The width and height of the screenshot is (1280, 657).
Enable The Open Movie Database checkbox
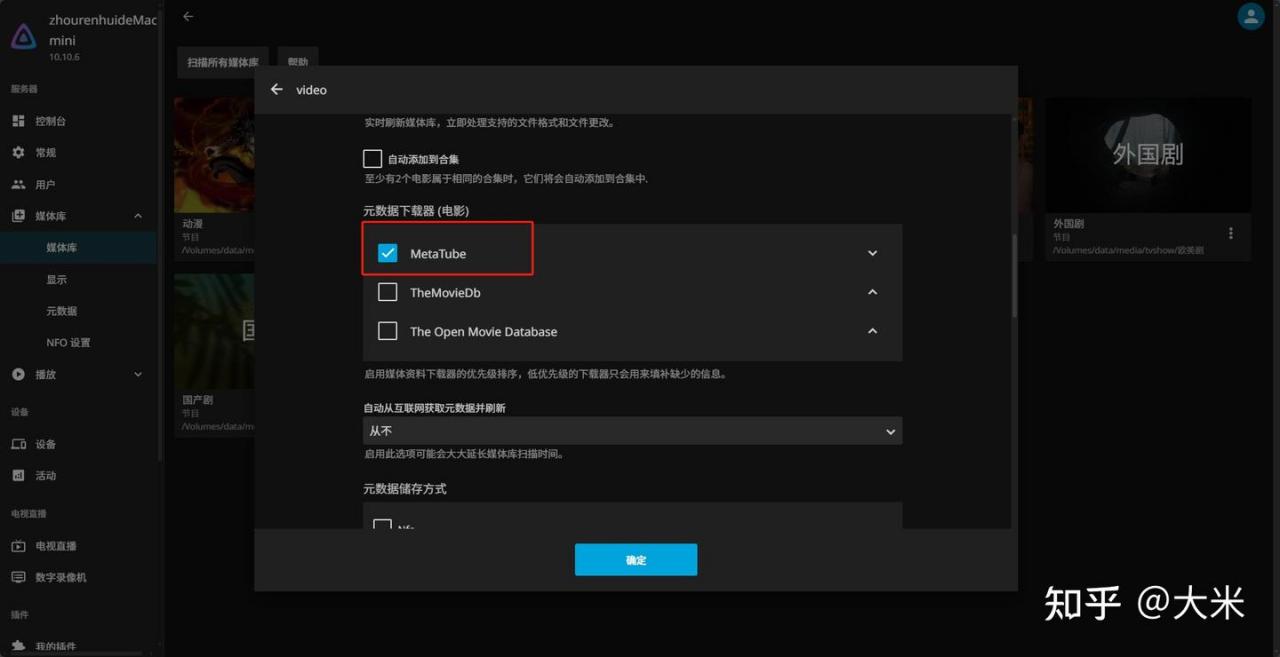tap(388, 331)
